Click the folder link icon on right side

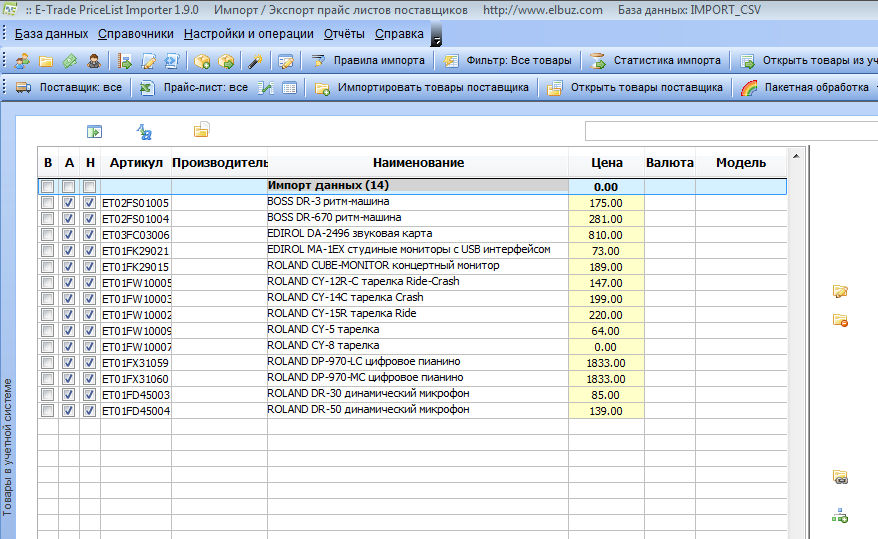(840, 477)
